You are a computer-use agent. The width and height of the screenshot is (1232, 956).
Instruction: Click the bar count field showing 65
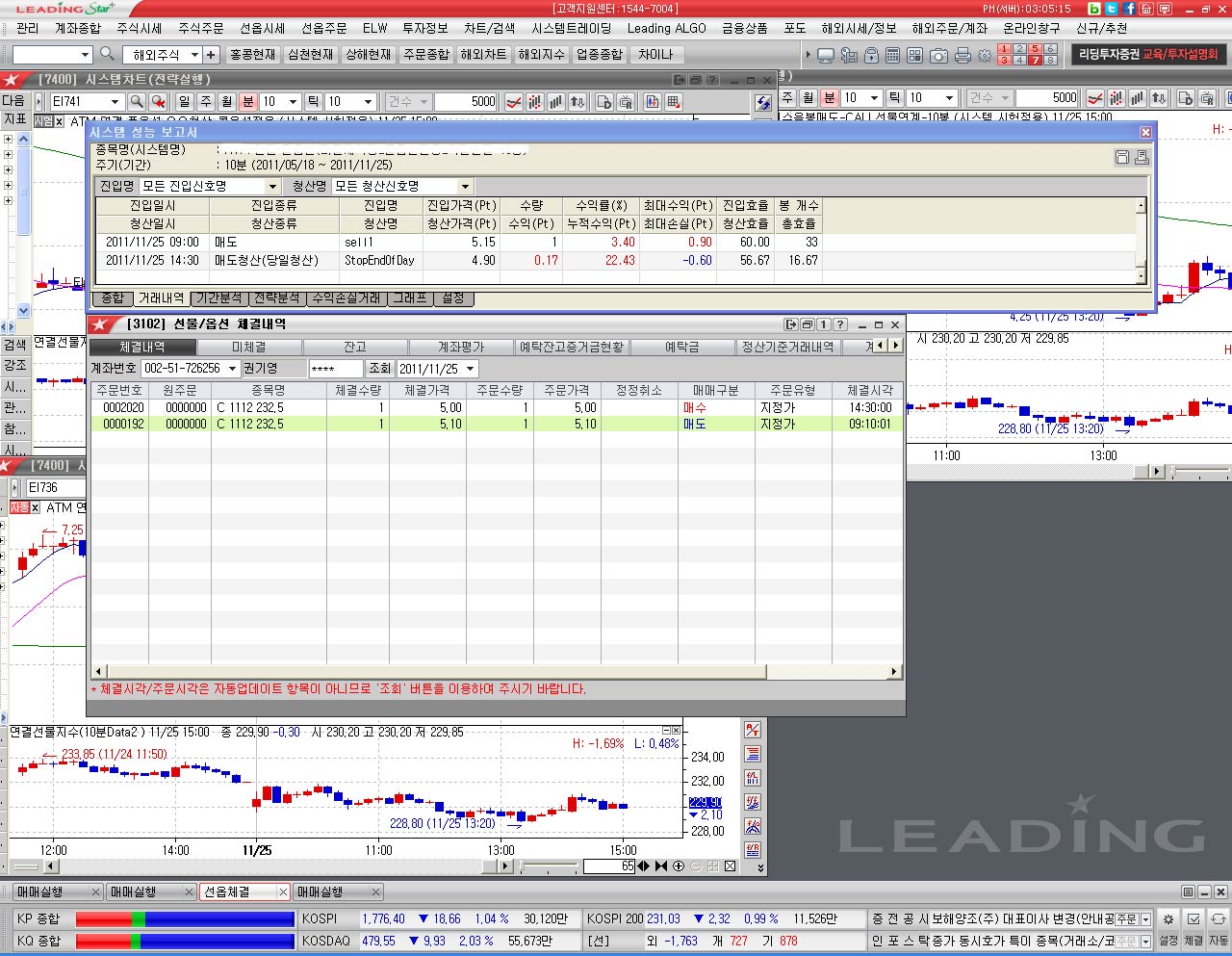[609, 866]
